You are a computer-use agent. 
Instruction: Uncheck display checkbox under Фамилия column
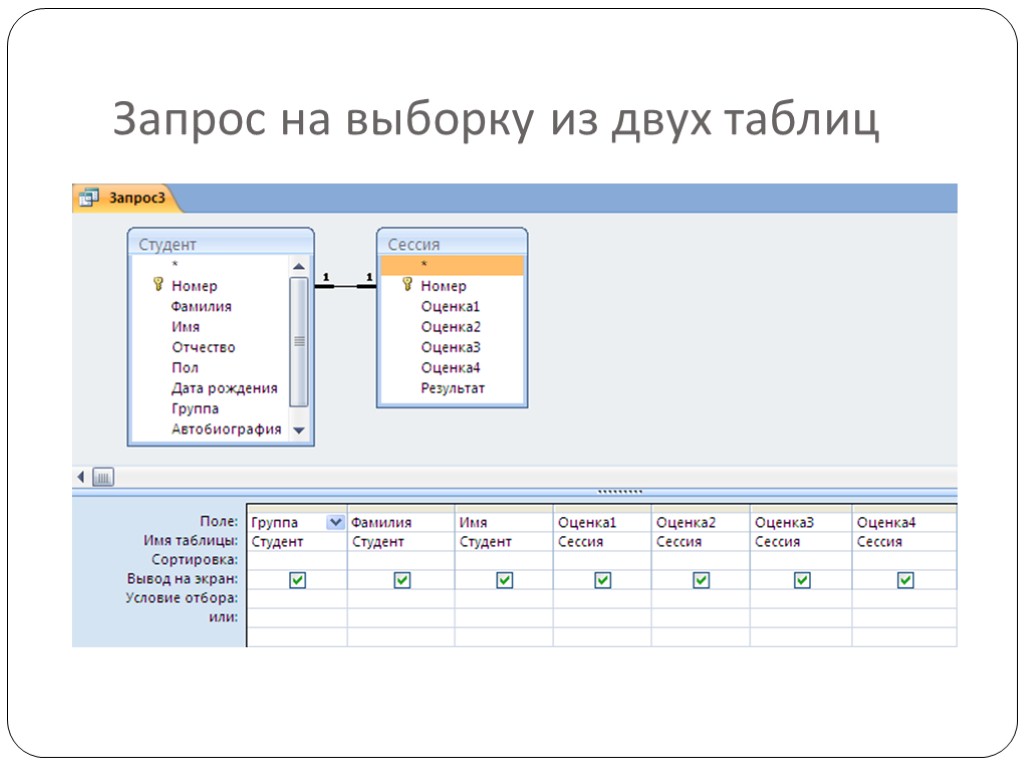pyautogui.click(x=402, y=580)
